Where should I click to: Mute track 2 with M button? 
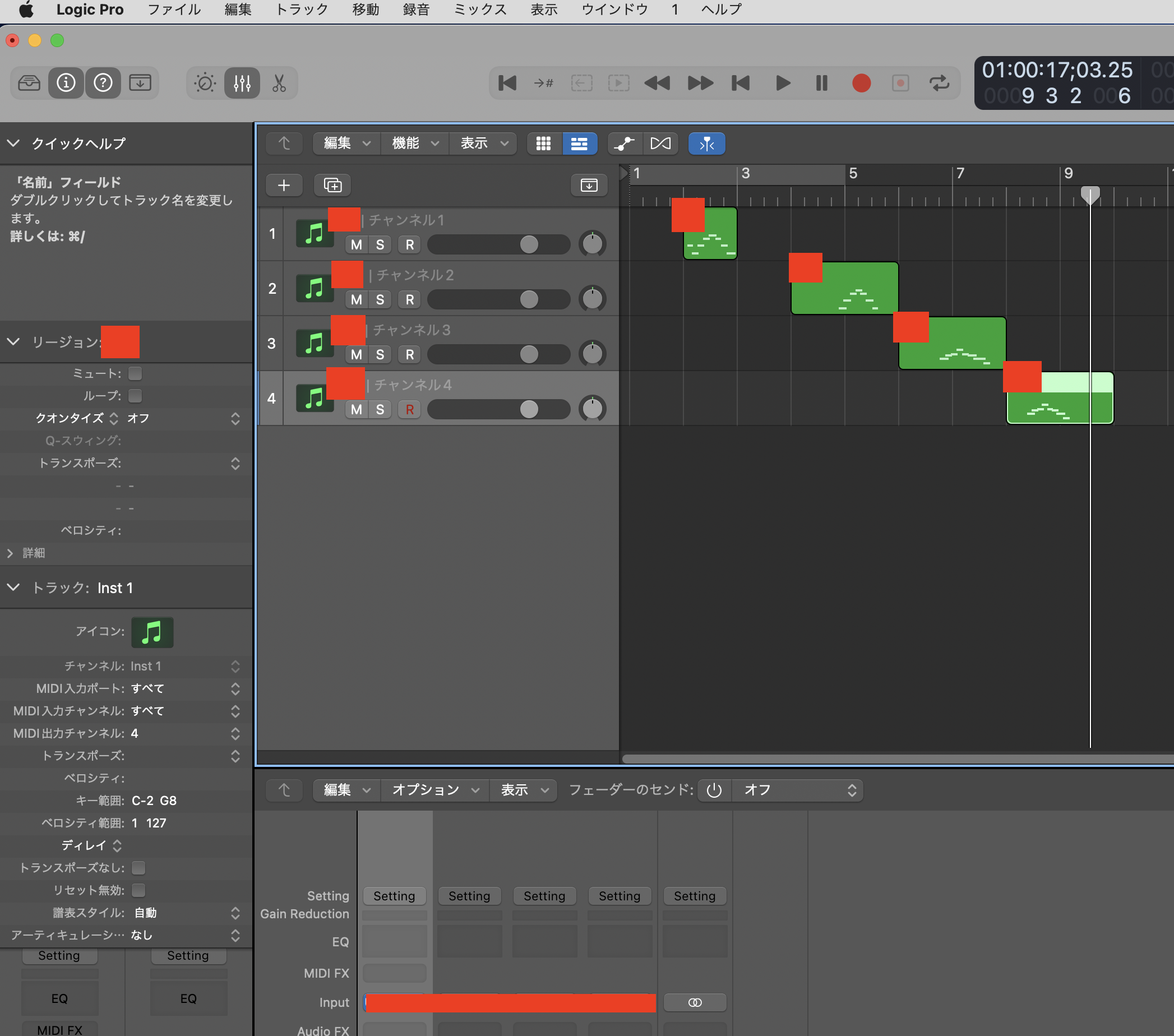[356, 299]
